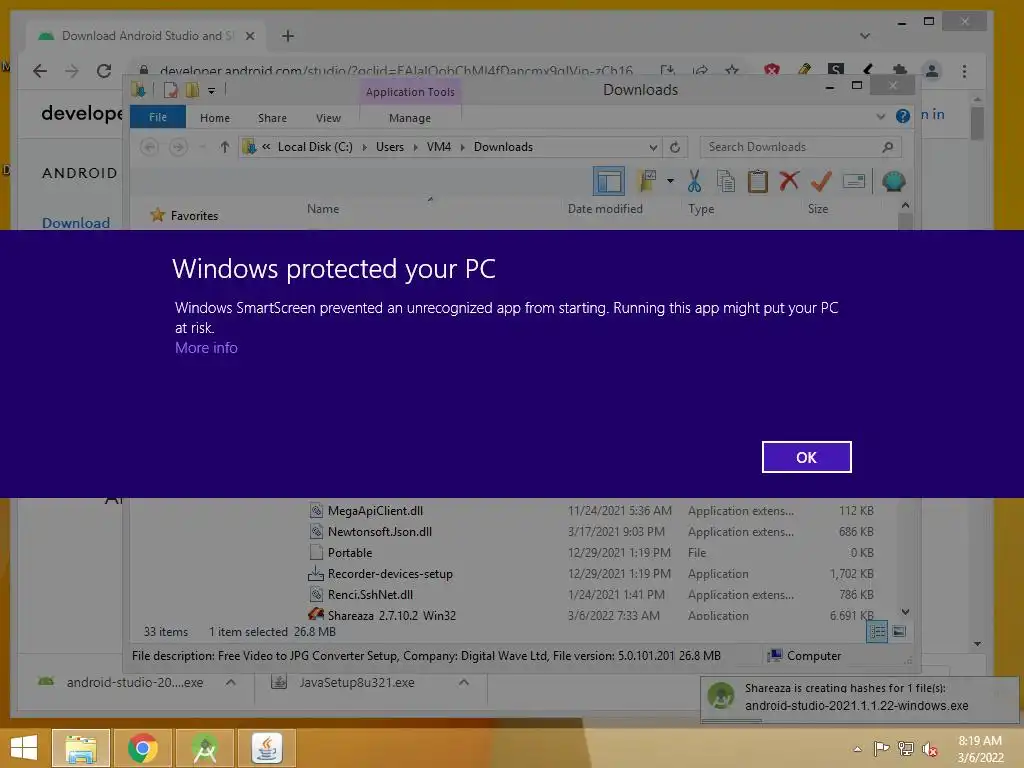Viewport: 1024px width, 768px height.
Task: Show hidden tray icons arrow
Action: tap(857, 749)
